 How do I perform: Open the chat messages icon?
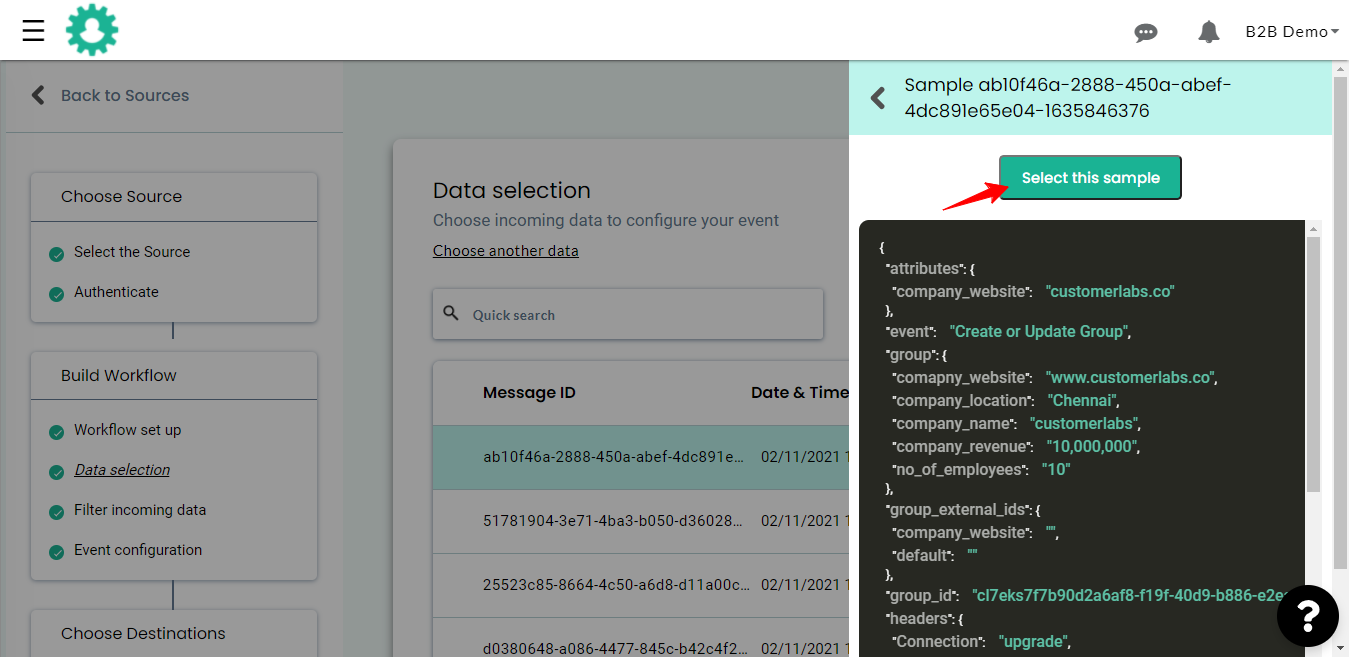[x=1146, y=32]
